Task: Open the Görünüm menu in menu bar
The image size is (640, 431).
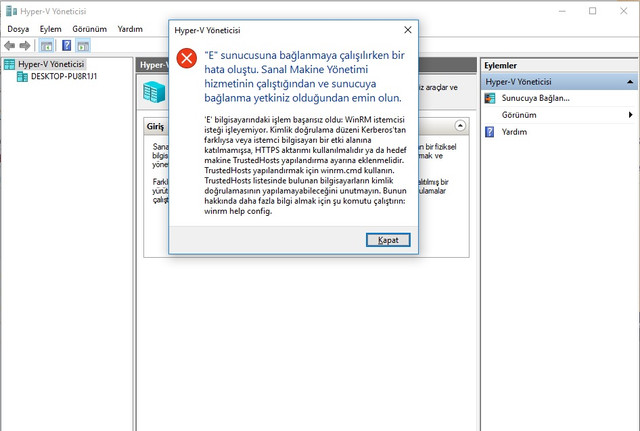Action: tap(89, 29)
